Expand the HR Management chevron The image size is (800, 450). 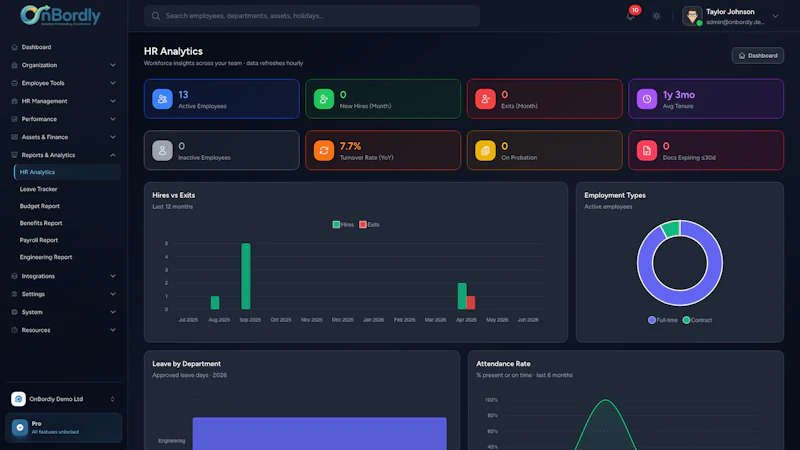(113, 101)
